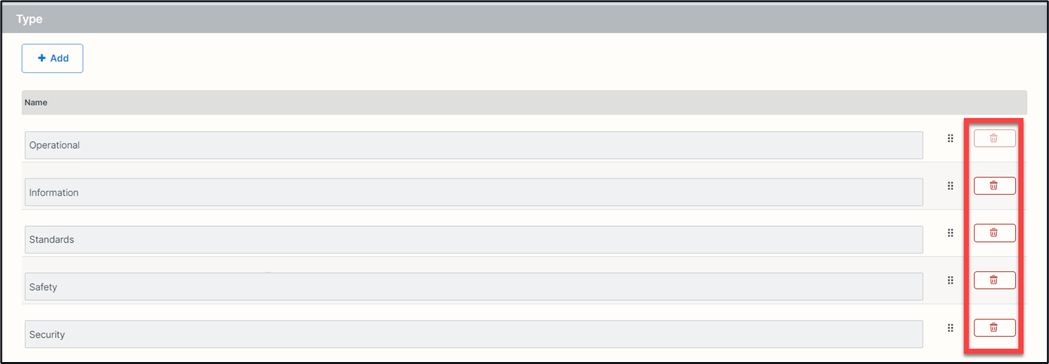Edit the Information name field
1049x364 pixels.
(474, 192)
